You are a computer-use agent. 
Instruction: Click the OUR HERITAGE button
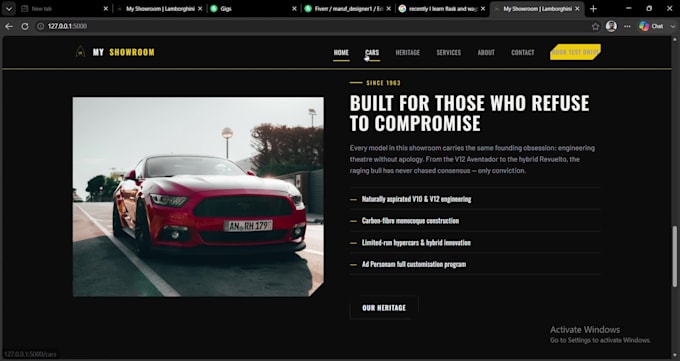384,308
